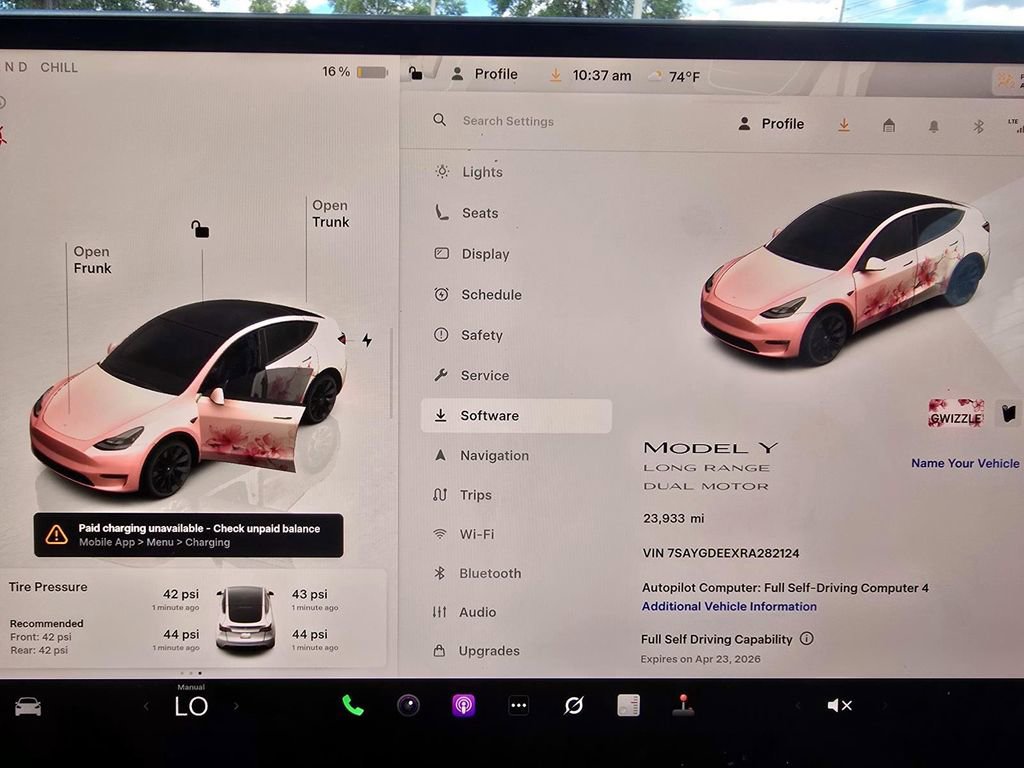Open the notifications bell icon

[x=934, y=126]
